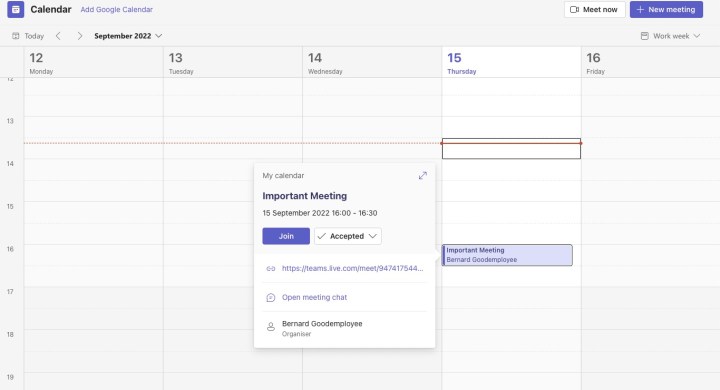The image size is (720, 390).
Task: Select the Thursday 15 day header
Action: tap(511, 62)
